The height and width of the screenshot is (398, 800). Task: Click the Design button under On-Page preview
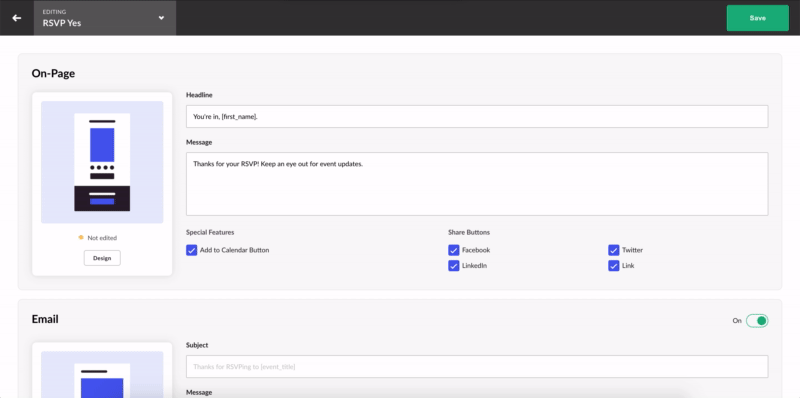click(x=102, y=258)
